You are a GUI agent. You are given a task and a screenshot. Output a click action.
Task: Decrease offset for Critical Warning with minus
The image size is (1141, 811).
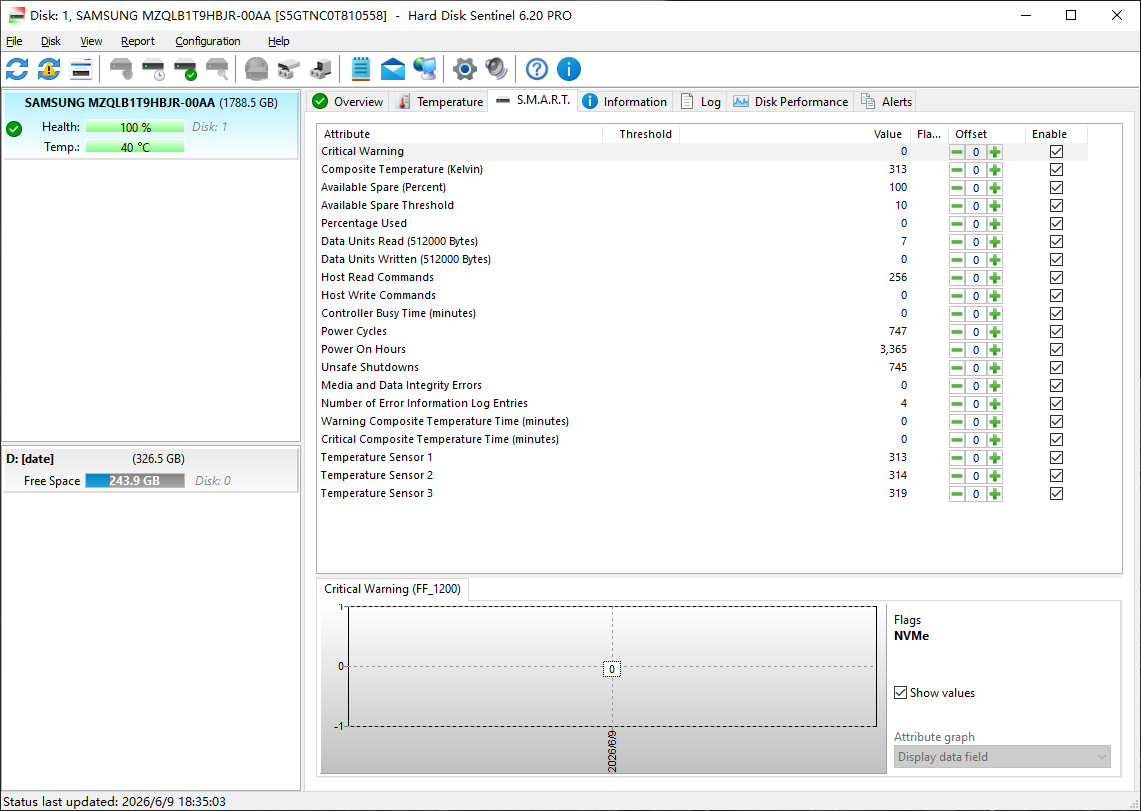point(957,152)
